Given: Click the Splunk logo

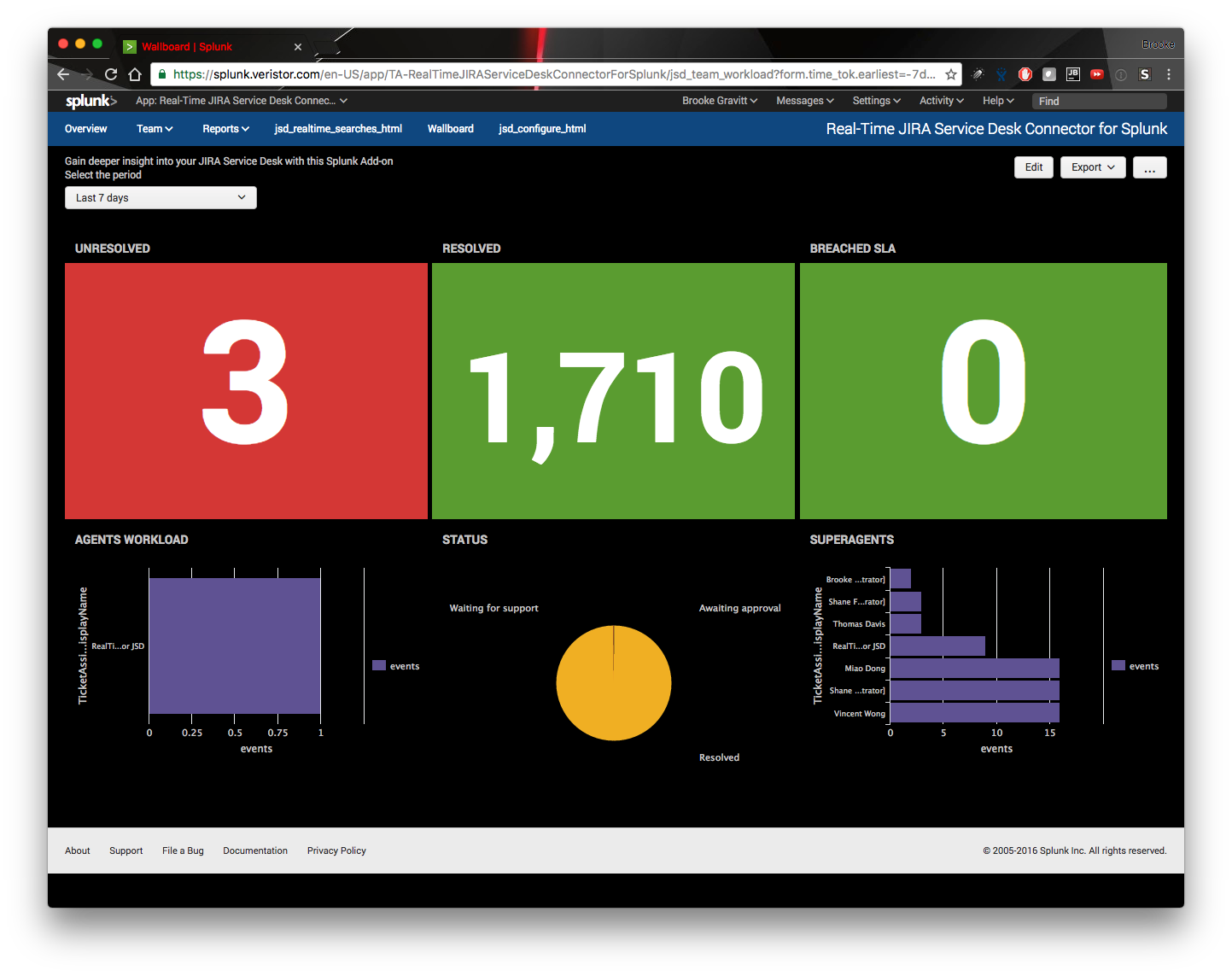Looking at the screenshot, I should point(91,101).
